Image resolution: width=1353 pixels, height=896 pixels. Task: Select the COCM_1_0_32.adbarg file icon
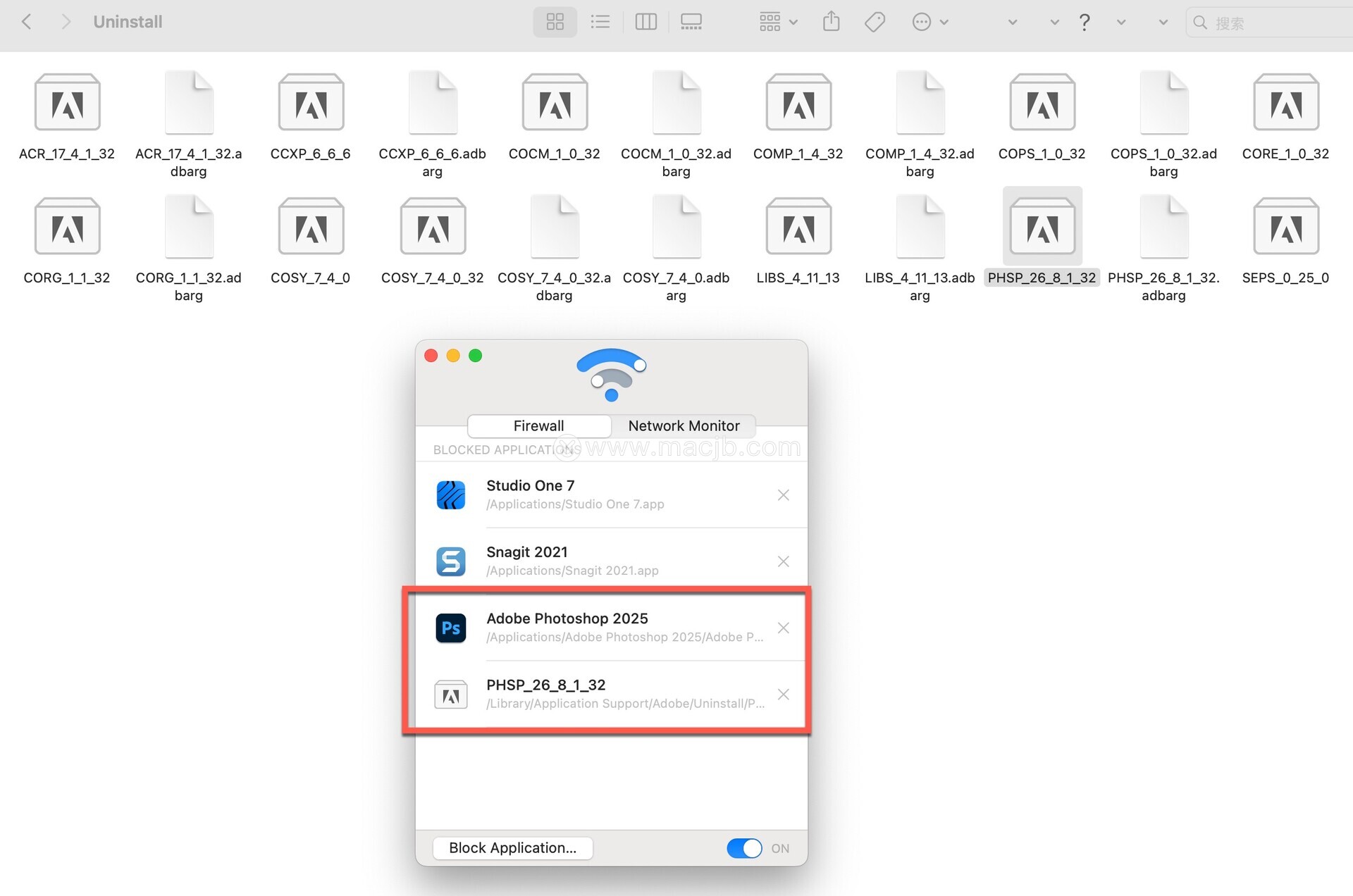coord(676,103)
